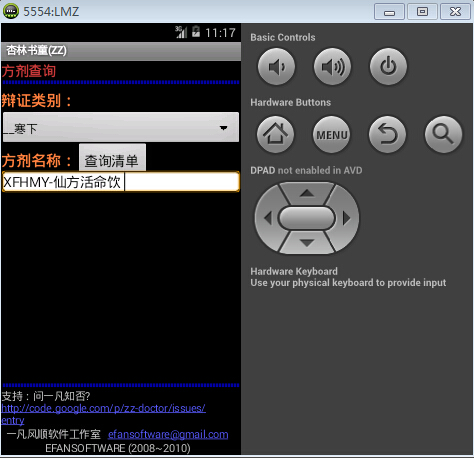Image resolution: width=474 pixels, height=458 pixels.
Task: Click the DPAD right arrow
Action: (x=347, y=218)
